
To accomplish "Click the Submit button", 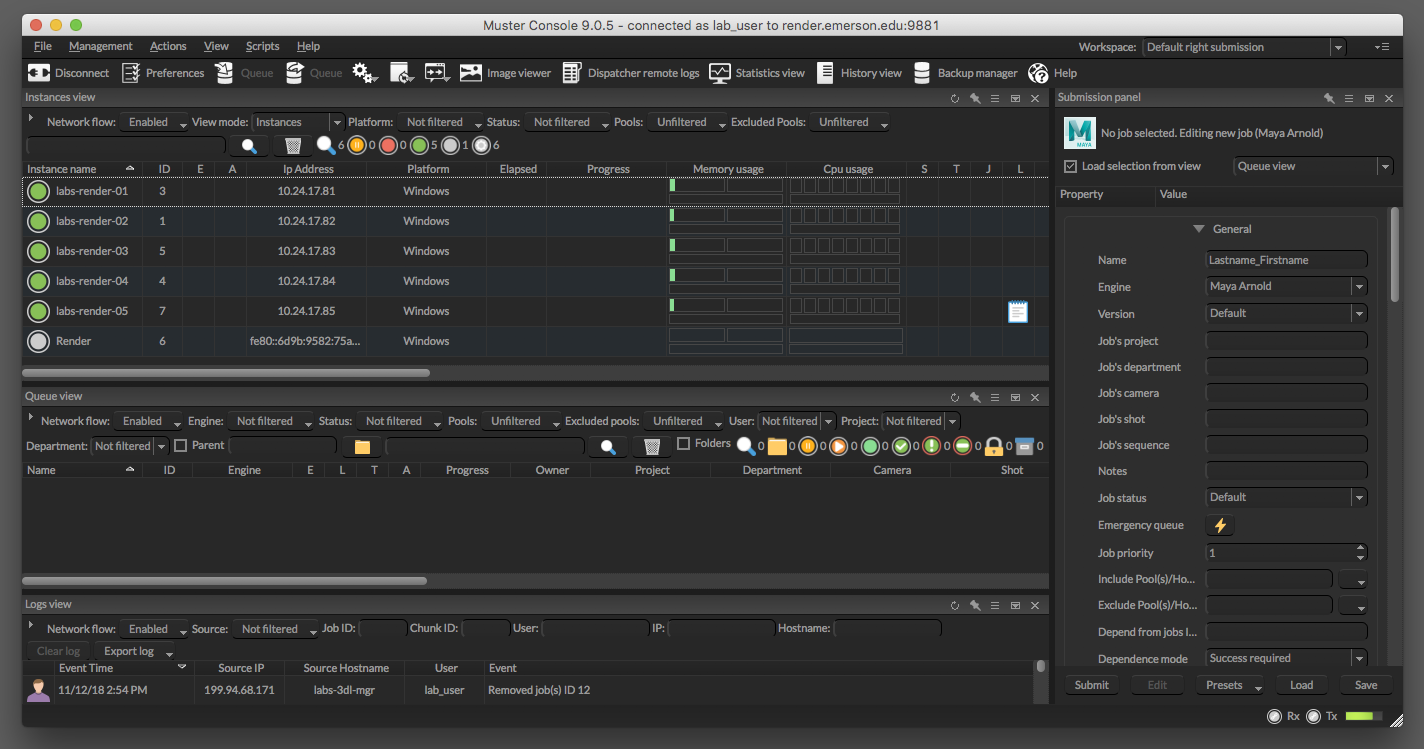I will 1092,685.
